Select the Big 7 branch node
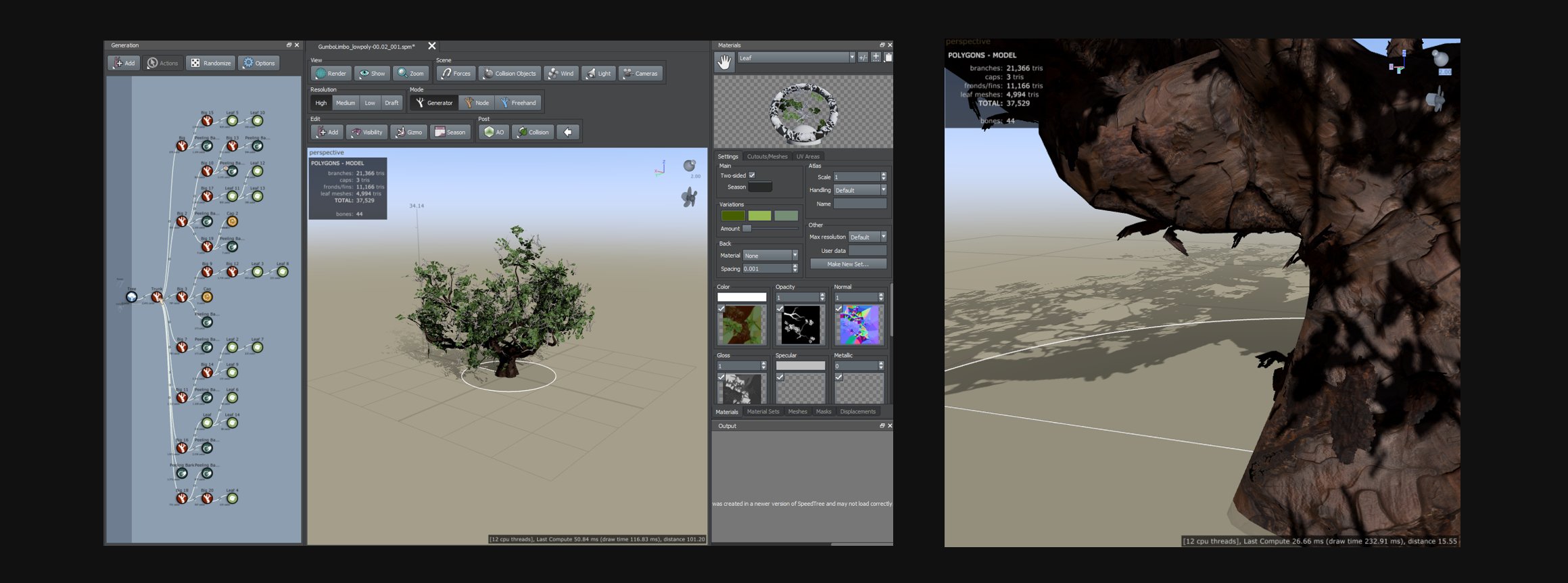Image resolution: width=1568 pixels, height=583 pixels. [182, 348]
